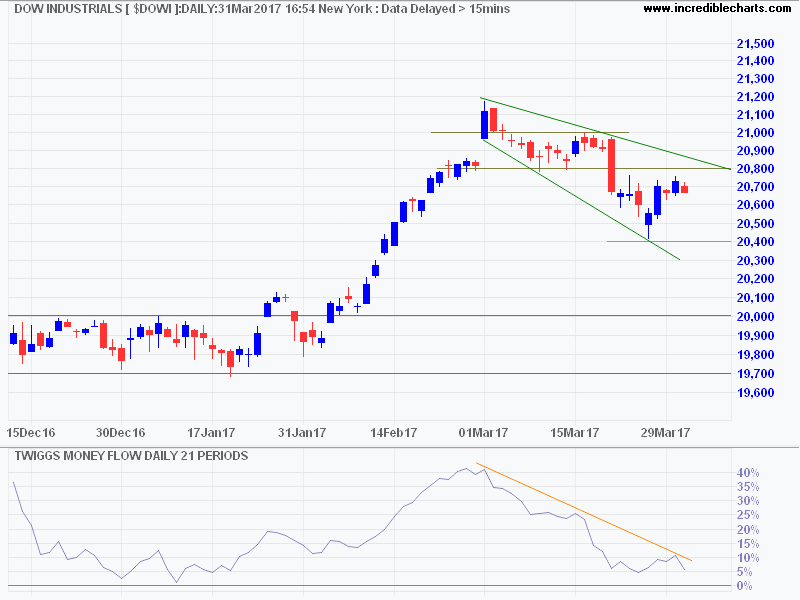The image size is (800, 600).
Task: Click the 20,500 price axis label
Action: [x=756, y=223]
